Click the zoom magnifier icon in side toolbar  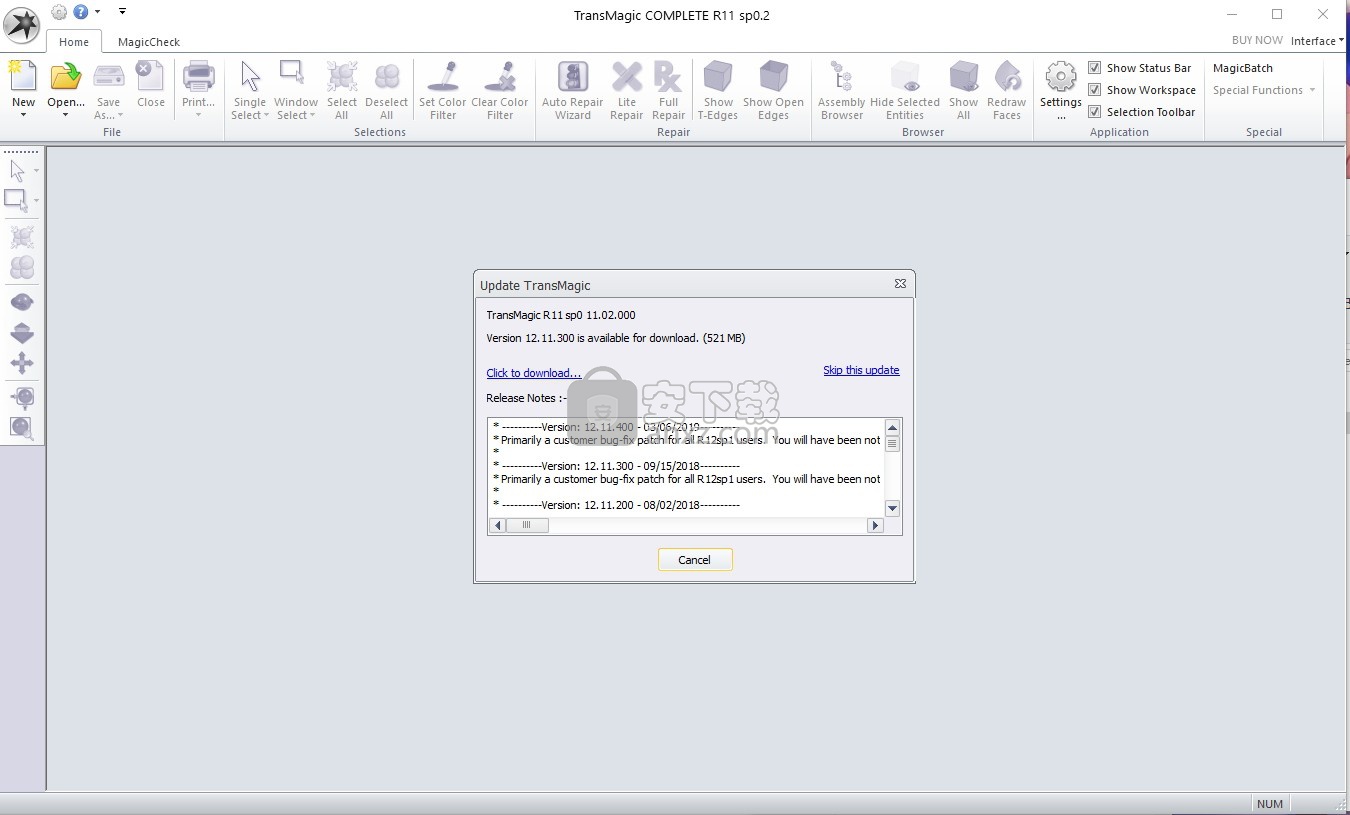[22, 428]
